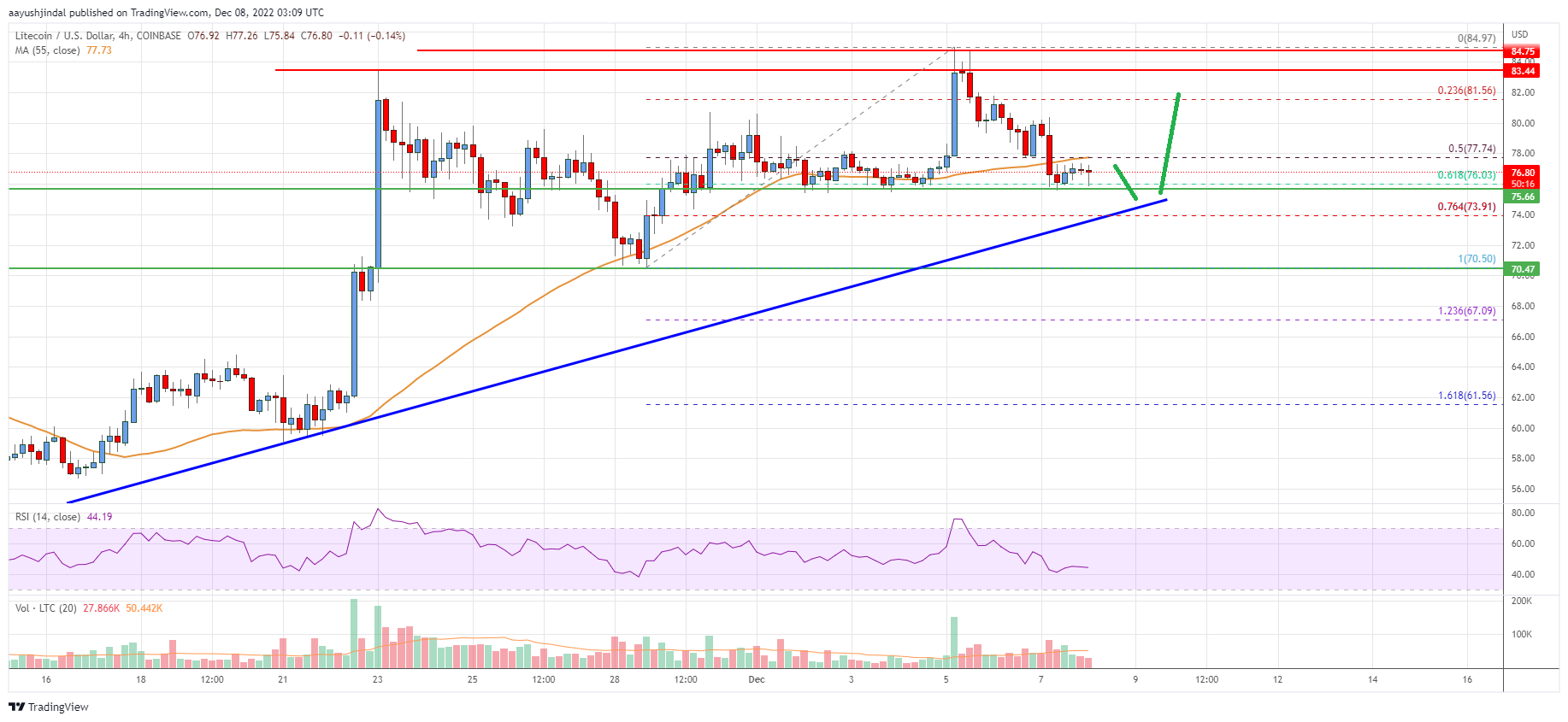Click the 1.618(61.56) Fibonacci extension label

1466,396
